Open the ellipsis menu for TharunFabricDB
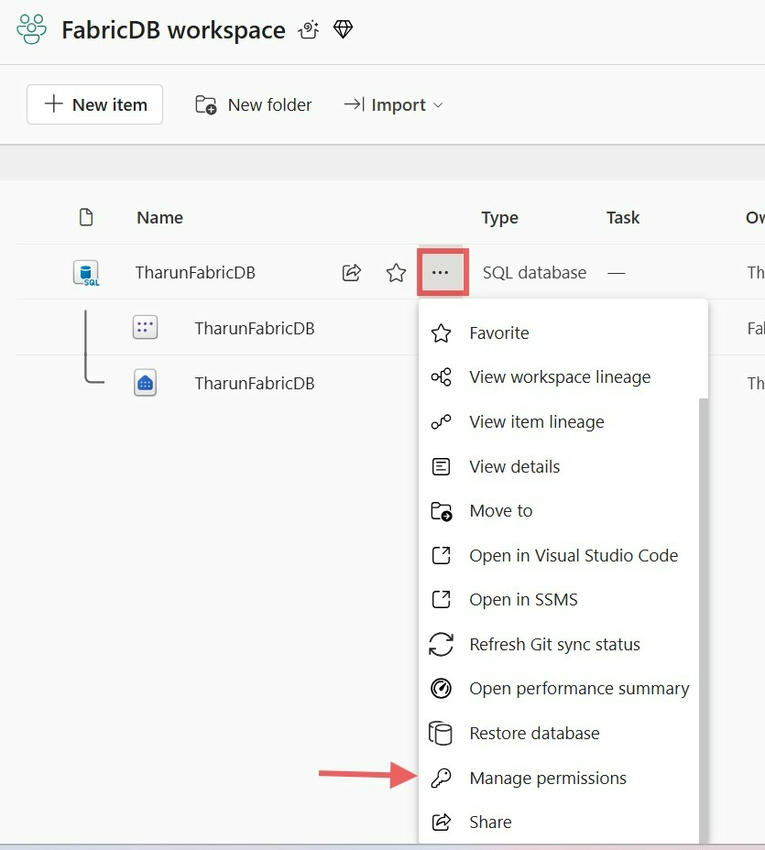This screenshot has width=765, height=850. 442,271
